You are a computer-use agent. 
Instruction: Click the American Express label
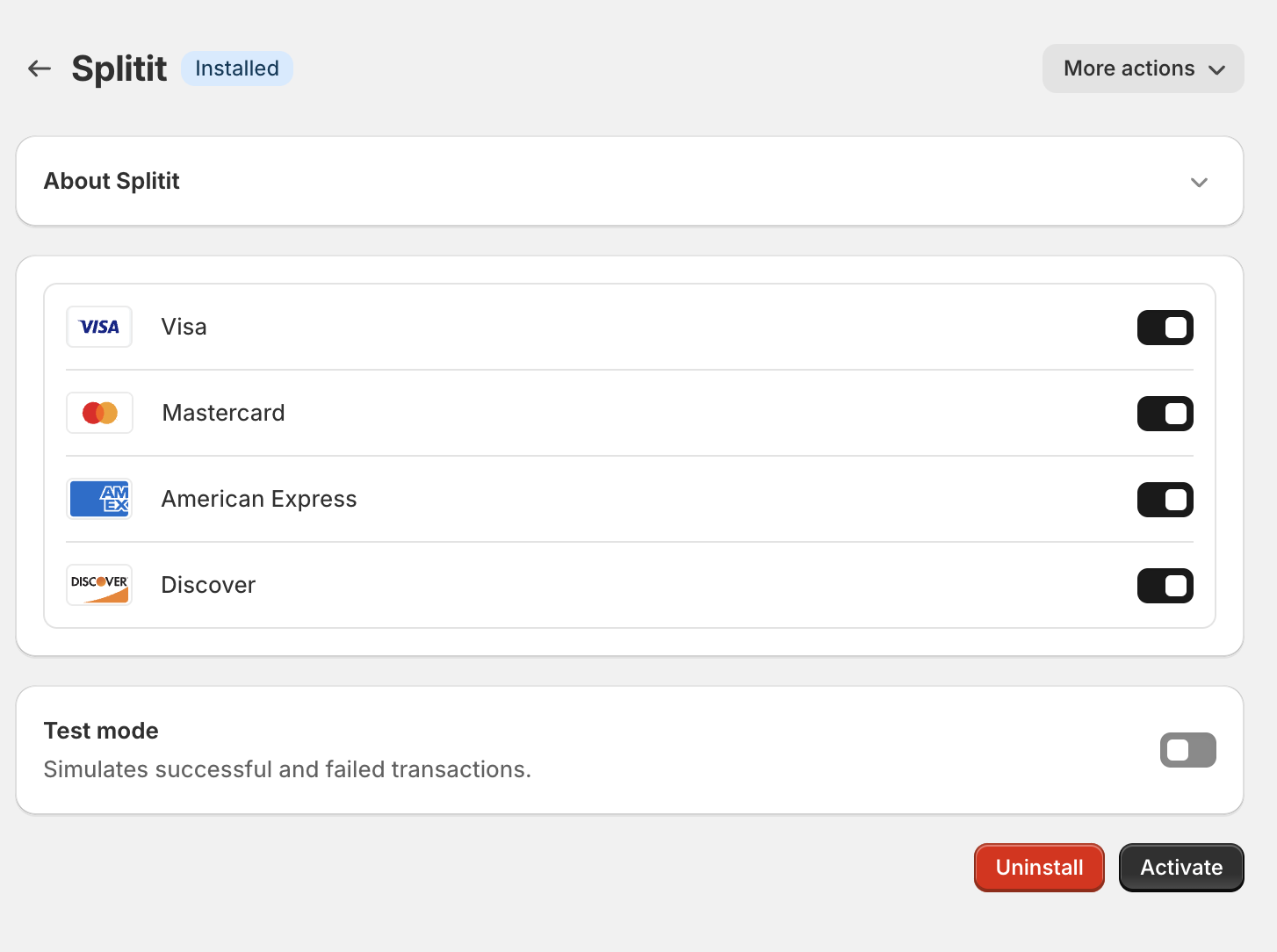click(x=259, y=499)
